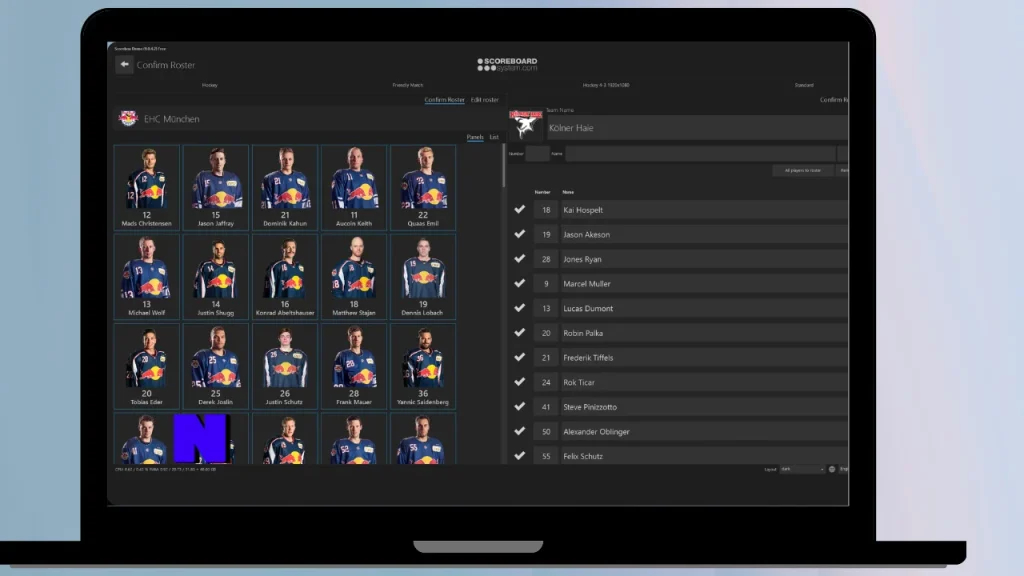1024x576 pixels.
Task: Click the Marcel Muller name field
Action: (x=705, y=283)
